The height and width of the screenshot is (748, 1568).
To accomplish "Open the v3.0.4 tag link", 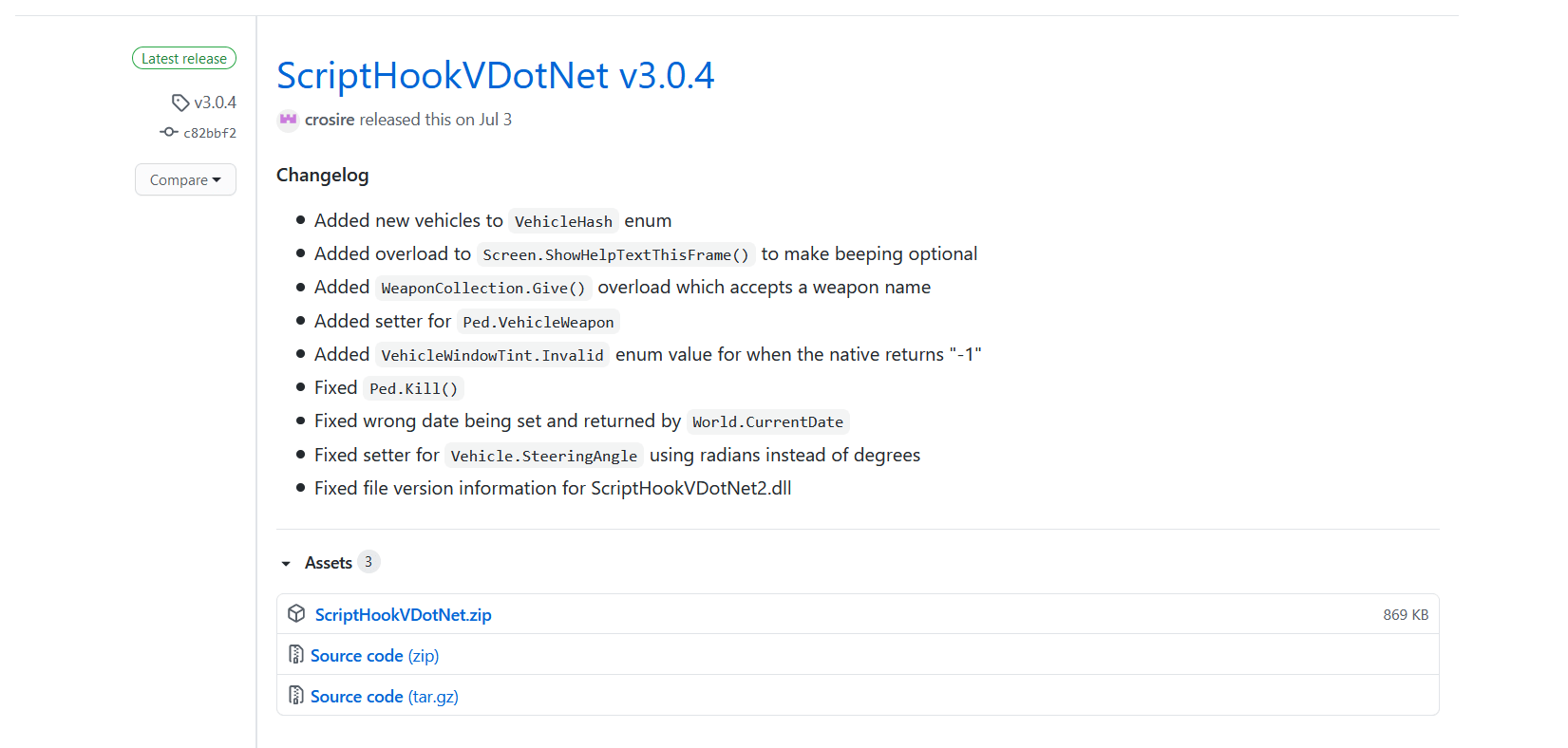I will [215, 103].
